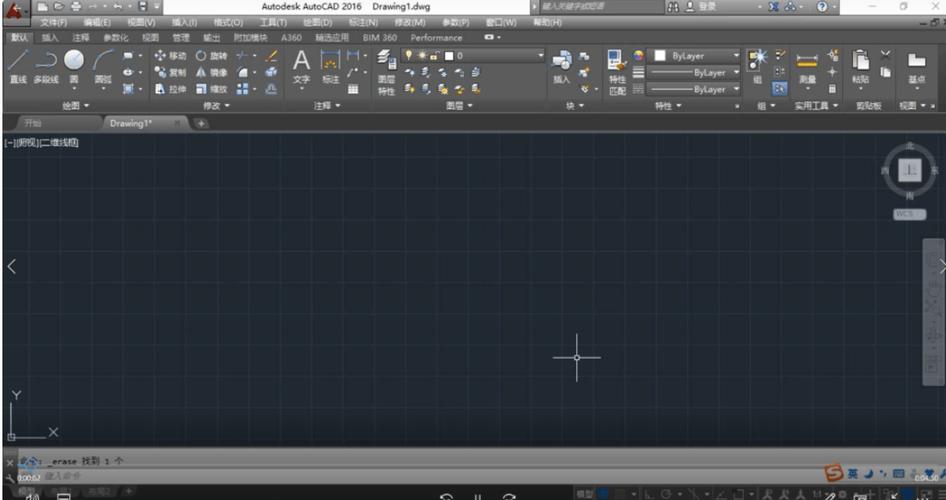
Task: Click the Move (移动) tool
Action: coord(170,55)
